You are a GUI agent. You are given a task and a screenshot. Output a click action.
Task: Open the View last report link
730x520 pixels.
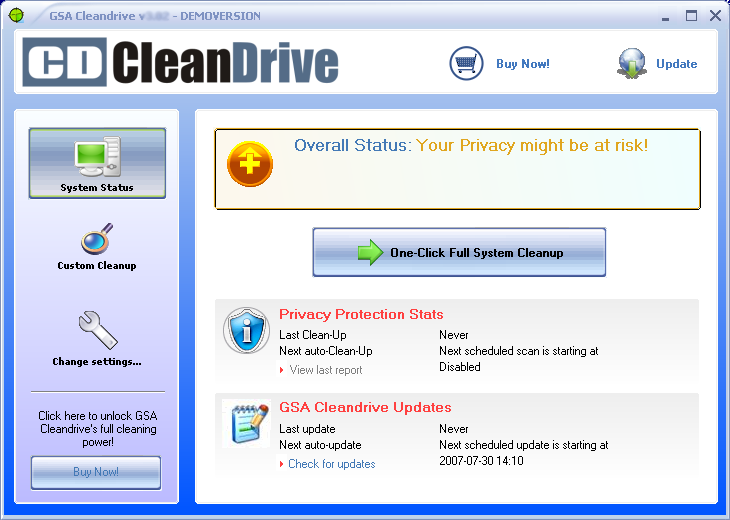(325, 370)
